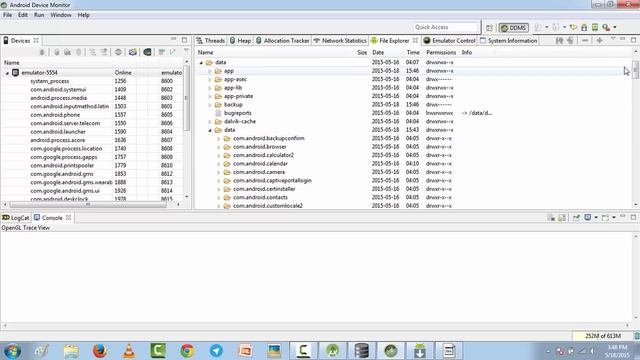Click the Quick Access search field
The image size is (640, 360).
click(x=445, y=27)
